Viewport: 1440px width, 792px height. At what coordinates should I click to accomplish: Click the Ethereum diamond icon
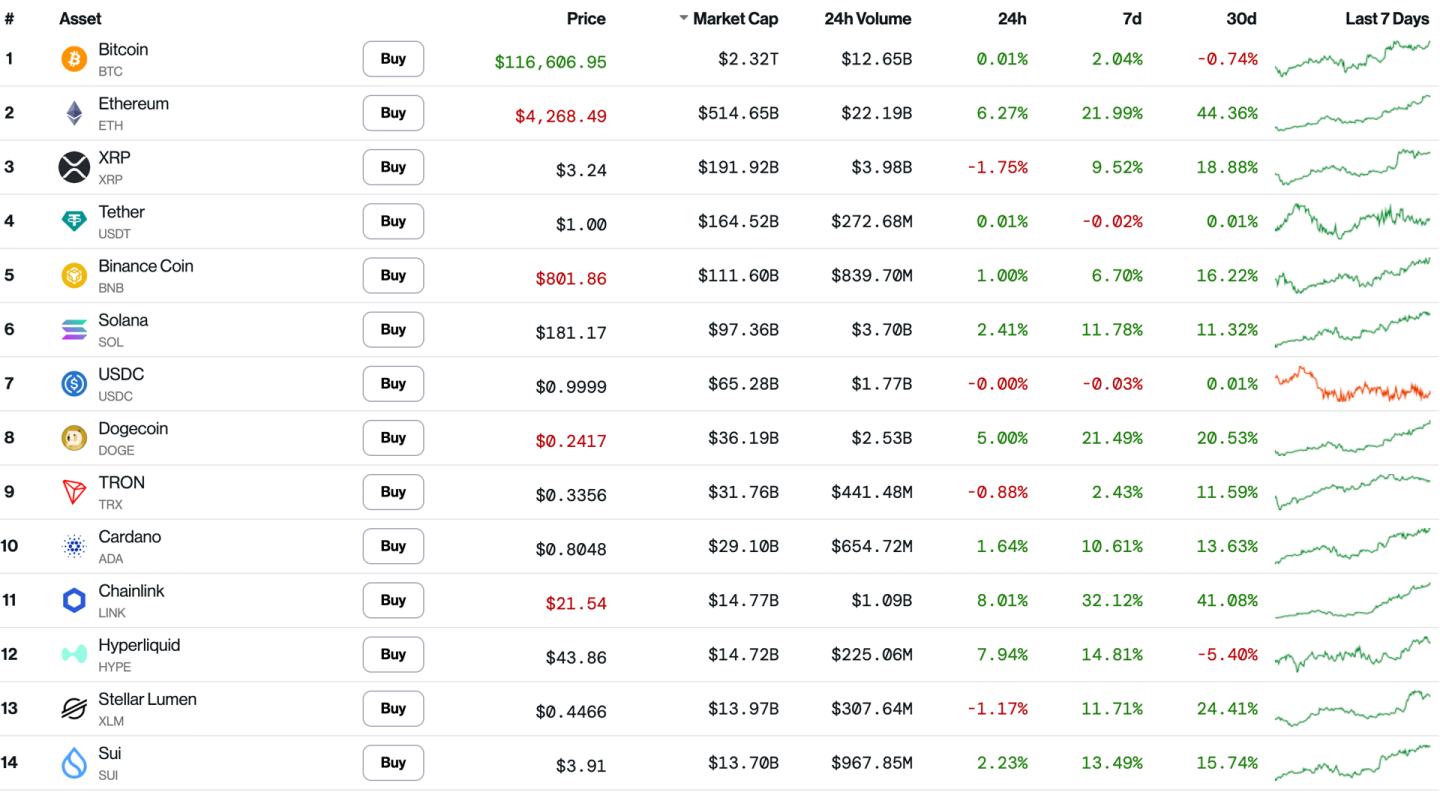[x=74, y=113]
